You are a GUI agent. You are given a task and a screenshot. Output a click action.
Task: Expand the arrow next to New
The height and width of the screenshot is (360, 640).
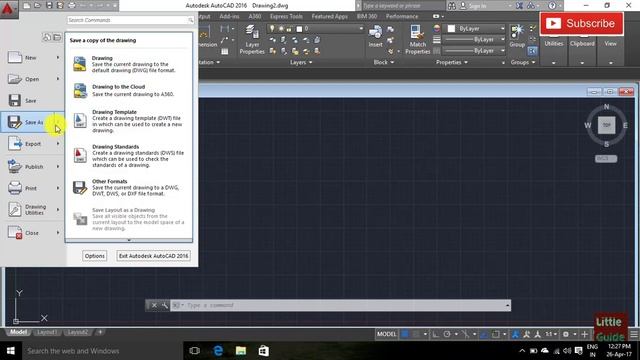click(58, 58)
